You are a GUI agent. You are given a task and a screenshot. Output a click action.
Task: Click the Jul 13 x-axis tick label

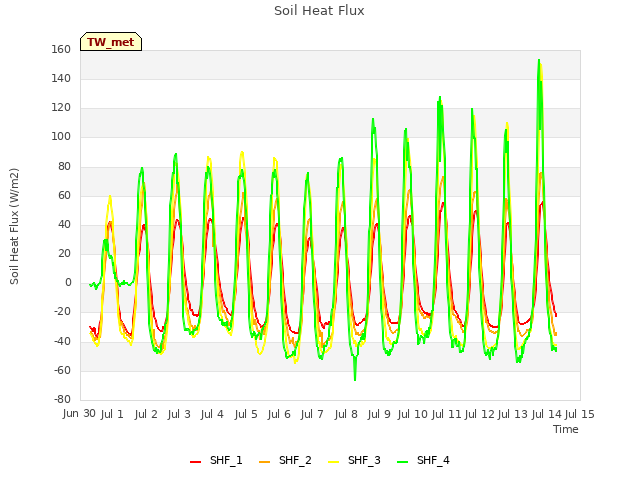click(x=513, y=414)
